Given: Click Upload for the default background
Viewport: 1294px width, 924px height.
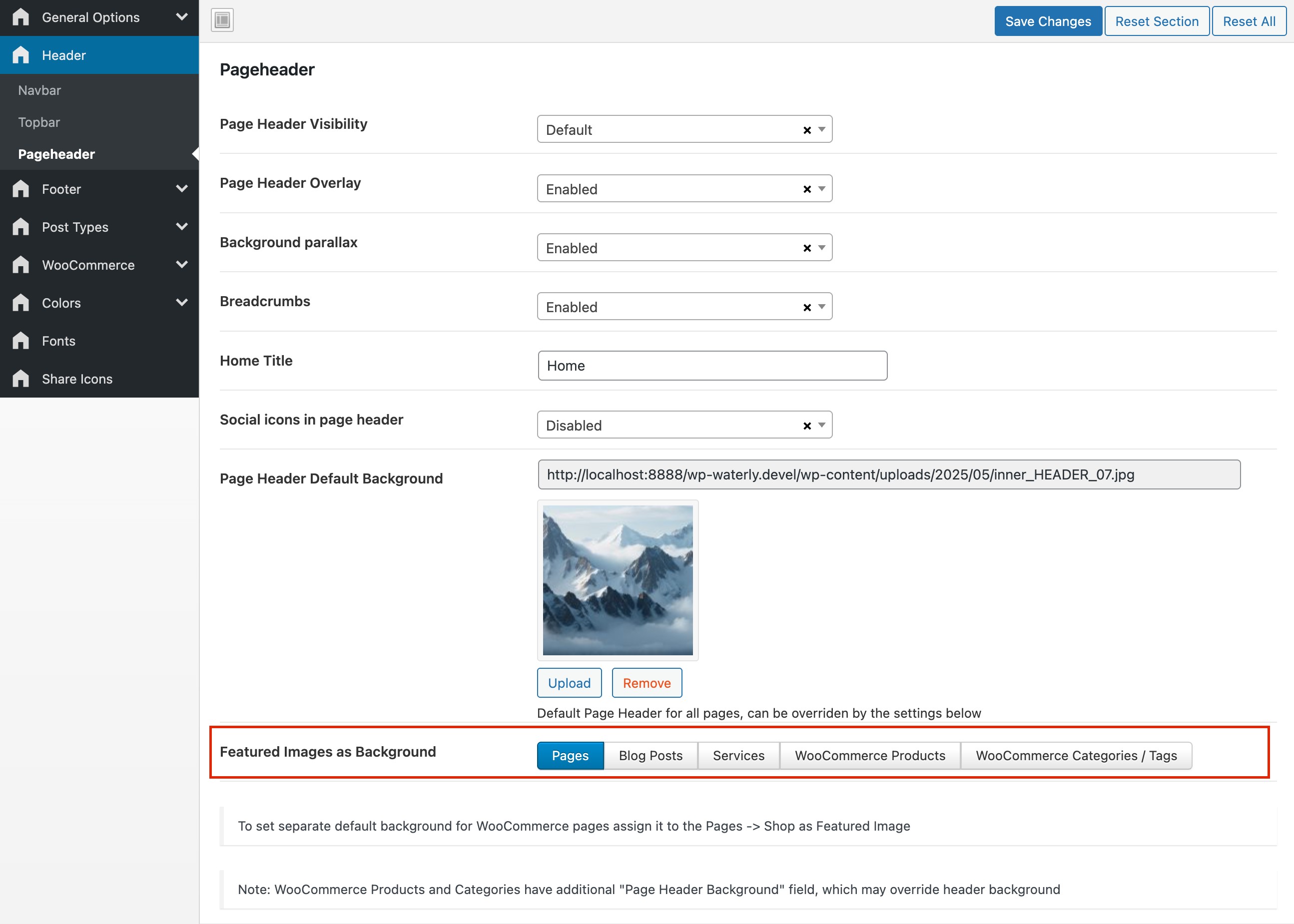Looking at the screenshot, I should tap(569, 682).
